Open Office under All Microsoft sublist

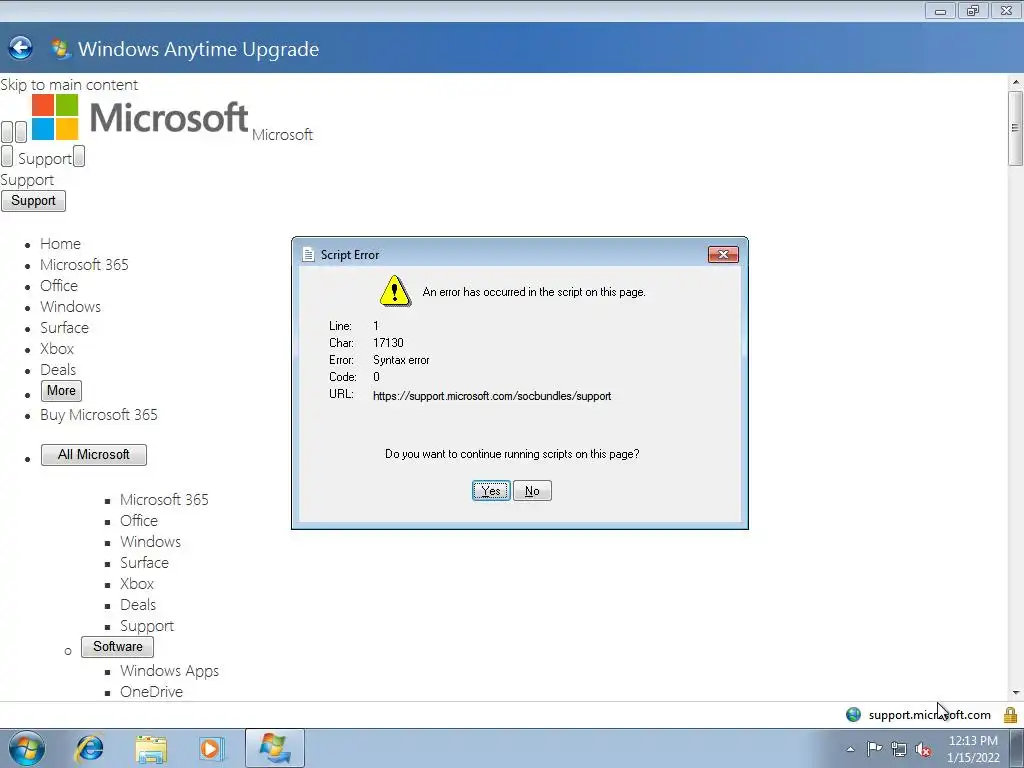point(138,520)
